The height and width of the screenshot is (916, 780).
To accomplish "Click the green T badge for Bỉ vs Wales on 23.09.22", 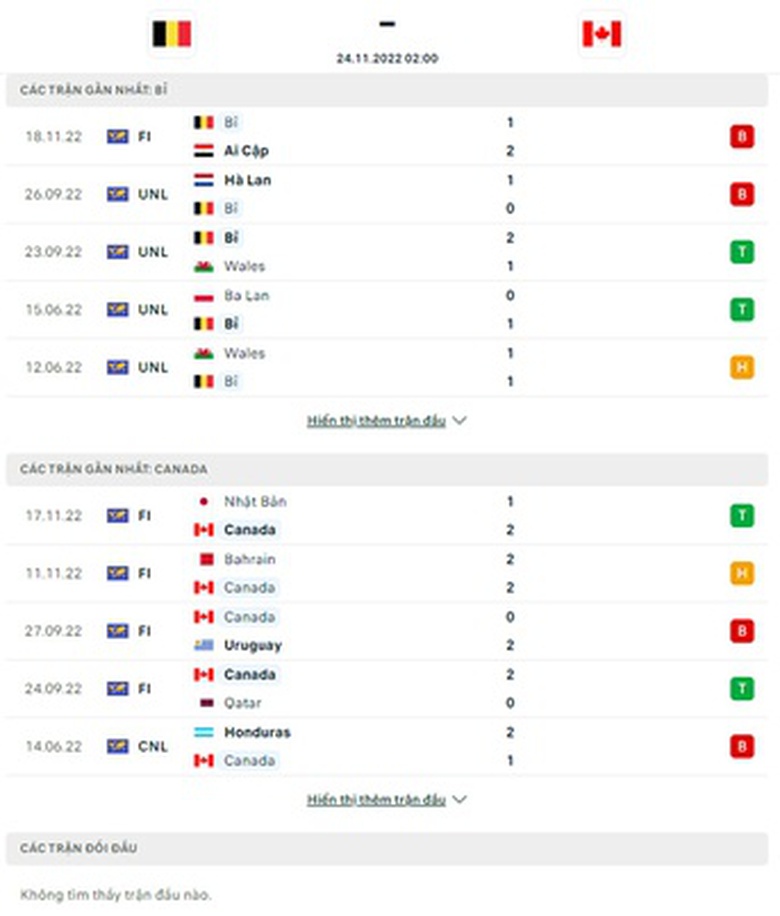I will coord(741,252).
